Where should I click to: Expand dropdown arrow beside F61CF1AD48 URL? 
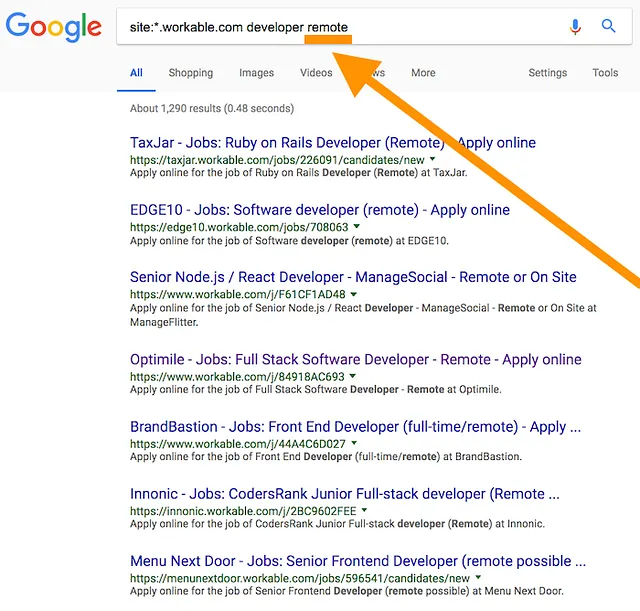click(354, 294)
